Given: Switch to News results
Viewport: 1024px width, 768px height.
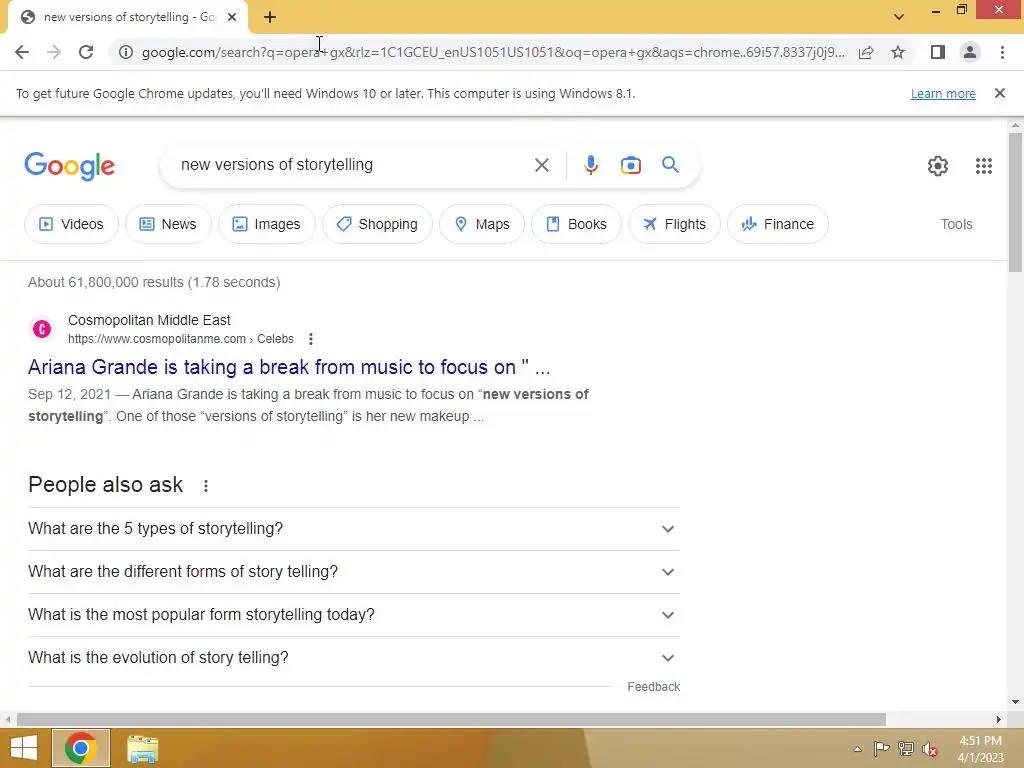Looking at the screenshot, I should tap(168, 224).
